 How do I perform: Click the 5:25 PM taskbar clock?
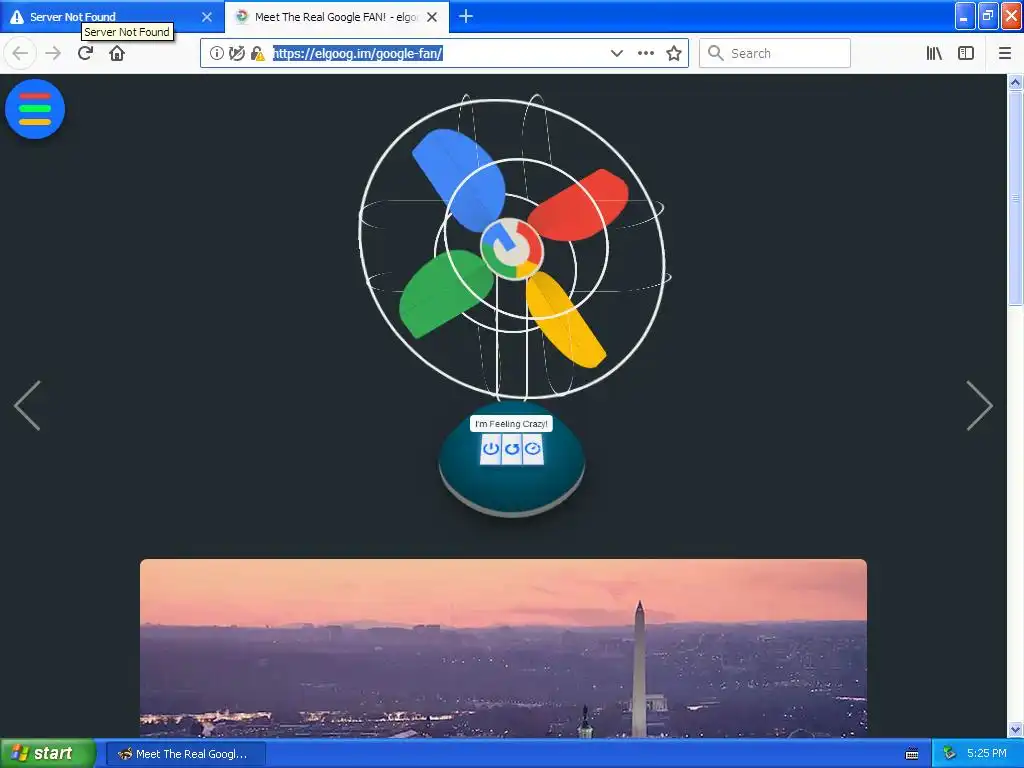click(987, 753)
